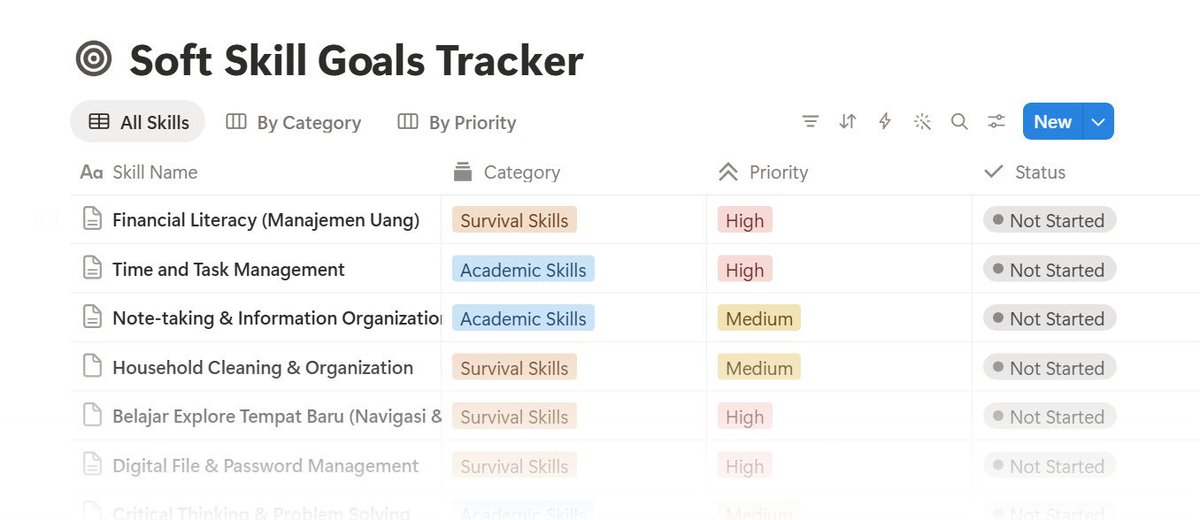Click the page icon for Financial Literacy row
This screenshot has width=1200, height=520.
[92, 220]
